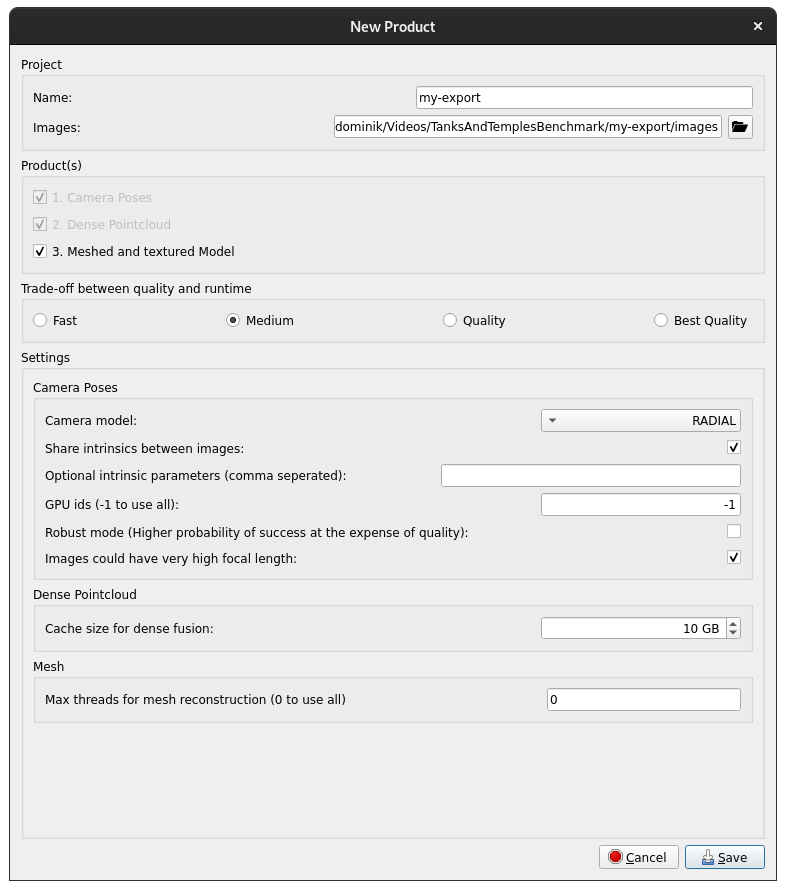Click the Images path text field
This screenshot has height=890, width=786.
527,127
